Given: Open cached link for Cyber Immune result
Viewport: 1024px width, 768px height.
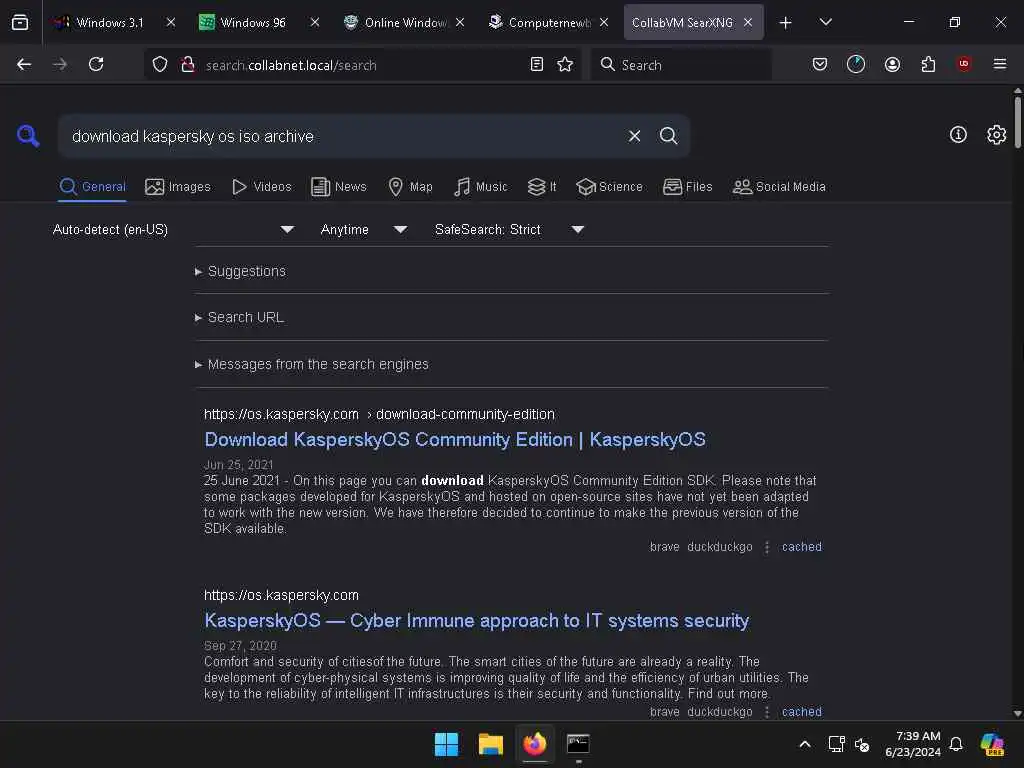Looking at the screenshot, I should coord(801,712).
